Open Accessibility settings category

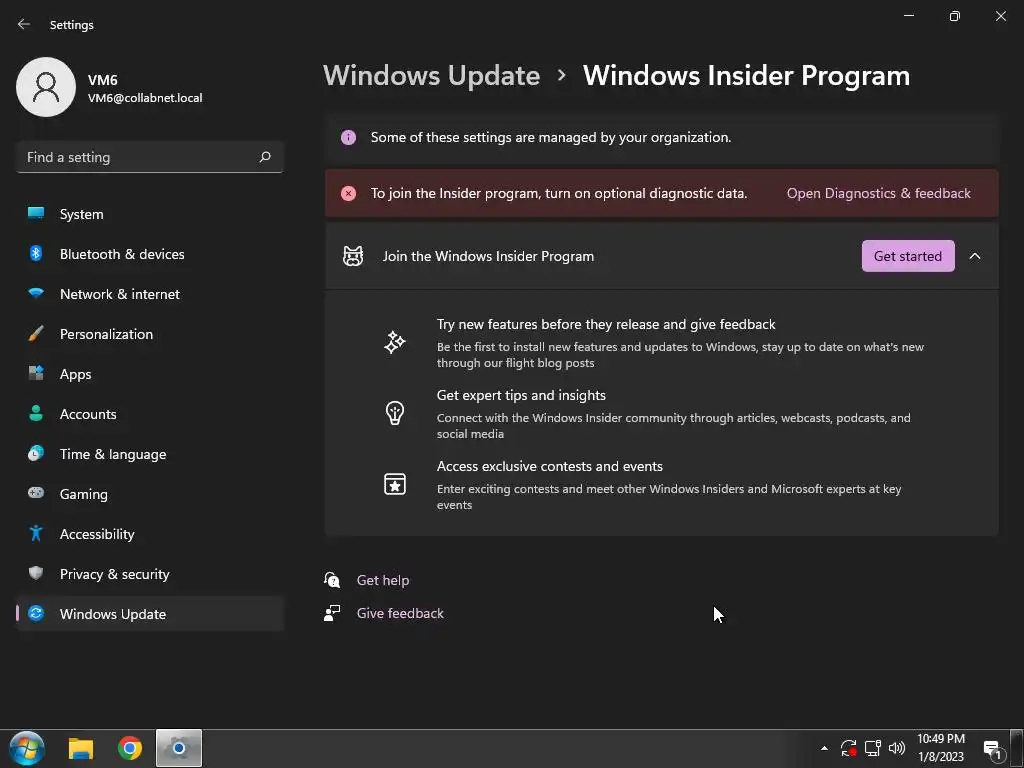click(x=150, y=534)
